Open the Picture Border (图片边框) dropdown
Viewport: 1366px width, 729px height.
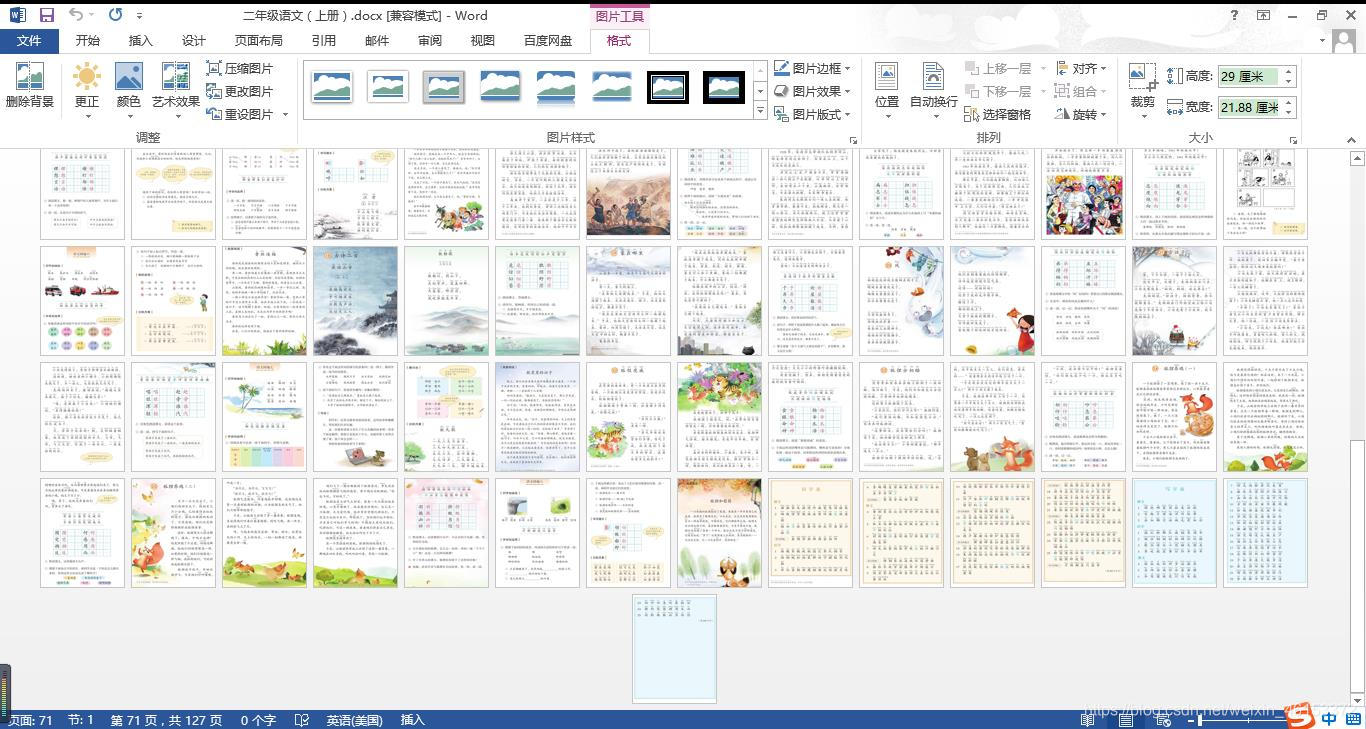812,68
